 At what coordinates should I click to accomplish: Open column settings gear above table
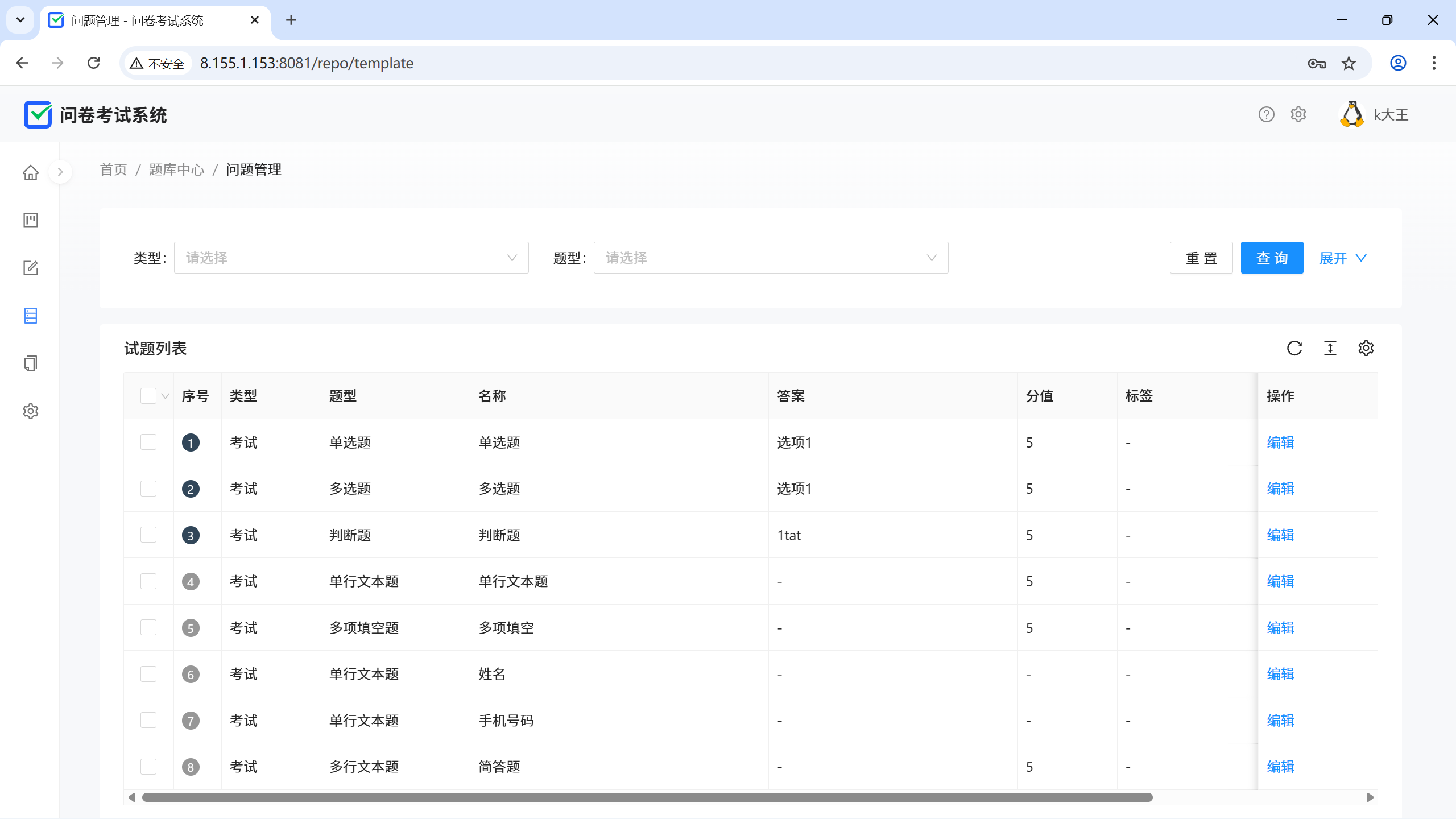coord(1366,348)
